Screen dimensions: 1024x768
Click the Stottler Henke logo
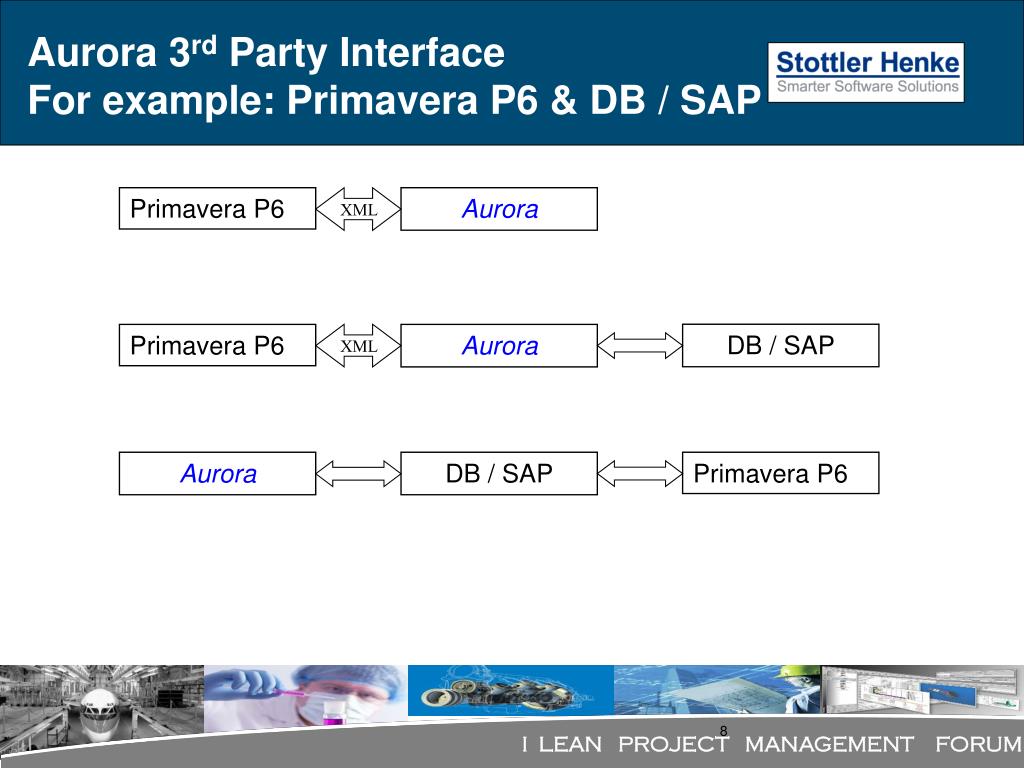coord(866,72)
